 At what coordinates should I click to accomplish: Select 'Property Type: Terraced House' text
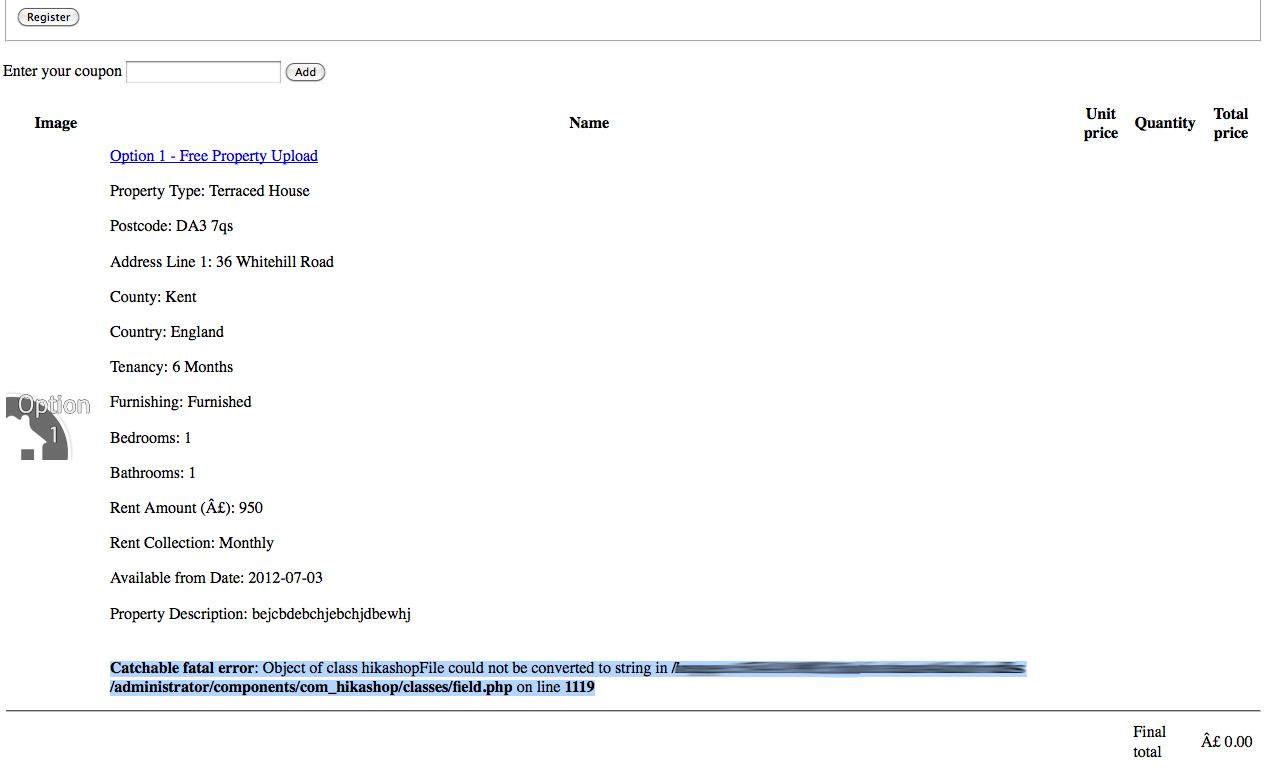(x=210, y=191)
